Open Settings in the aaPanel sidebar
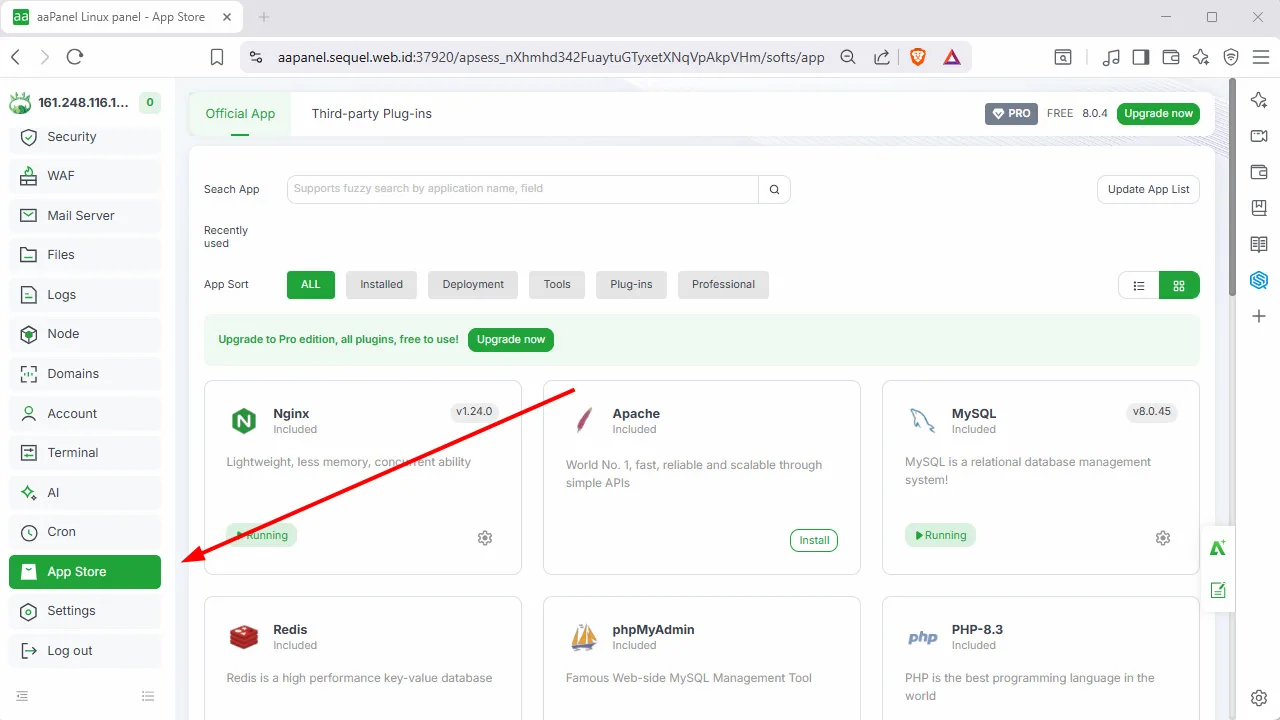Screen dimensions: 1280x720 85,611
